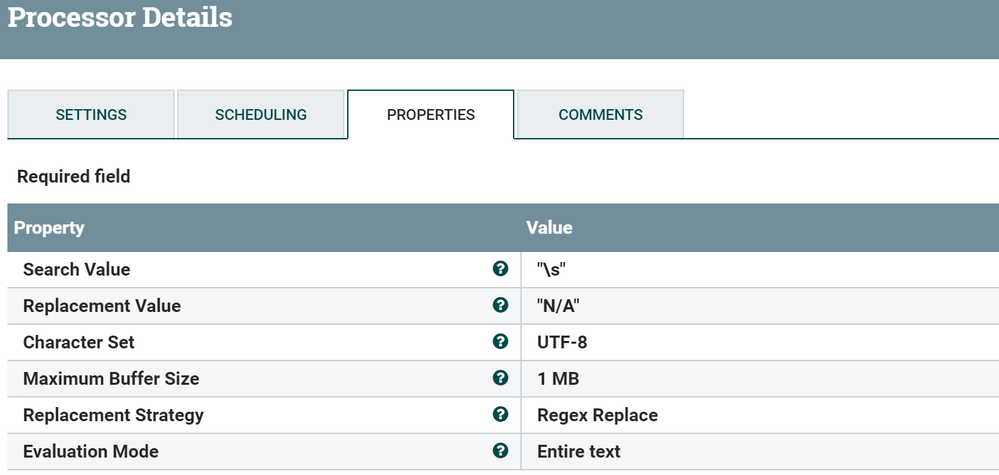
Task: Click the Replacement Value "N/A" cell
Action: click(x=565, y=306)
